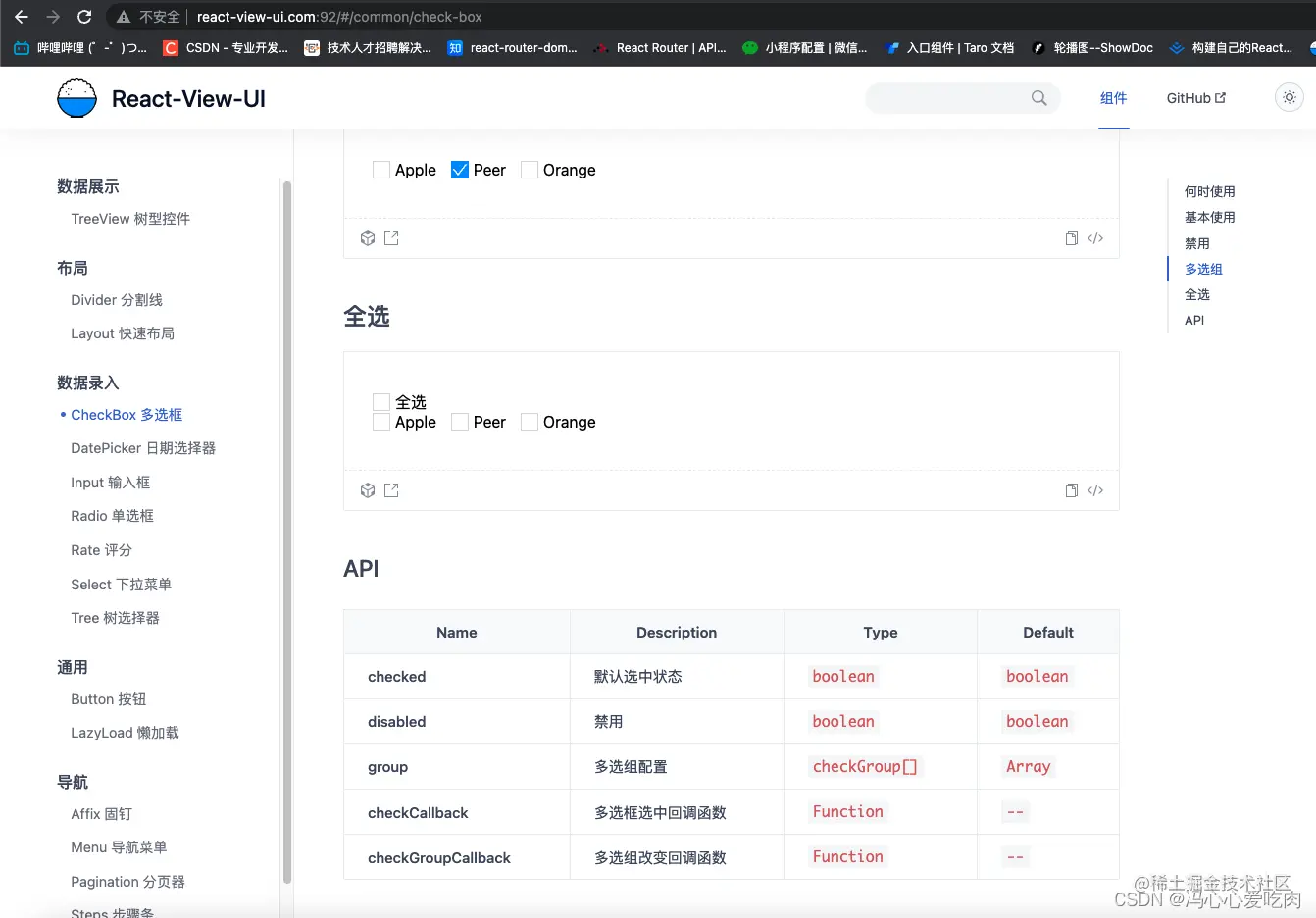Image resolution: width=1316 pixels, height=918 pixels.
Task: Uncheck Peer in the multi-select group demo
Action: click(460, 170)
